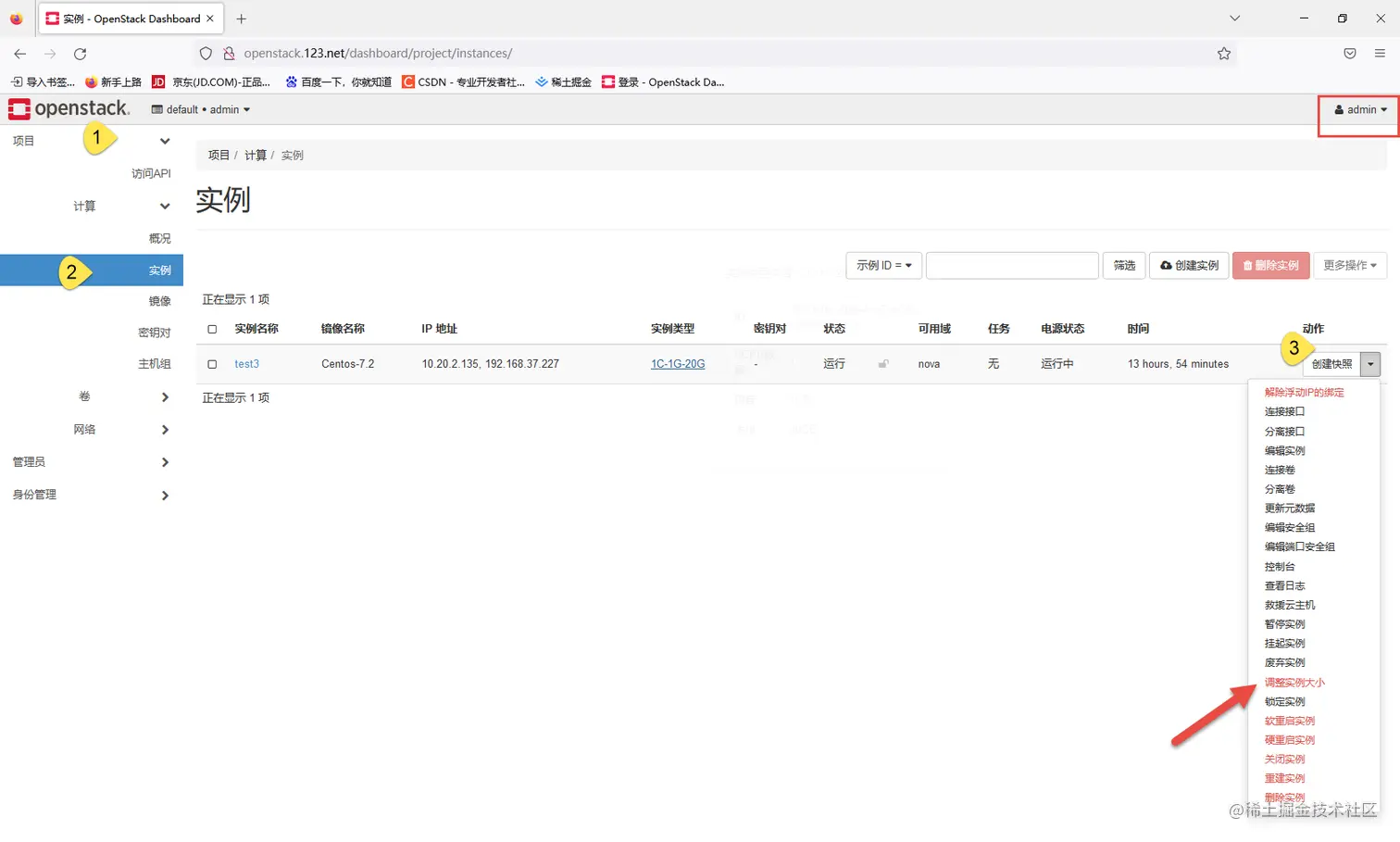Choose 软重启实例 from the action menu
Image resolution: width=1400 pixels, height=842 pixels.
click(x=1290, y=721)
